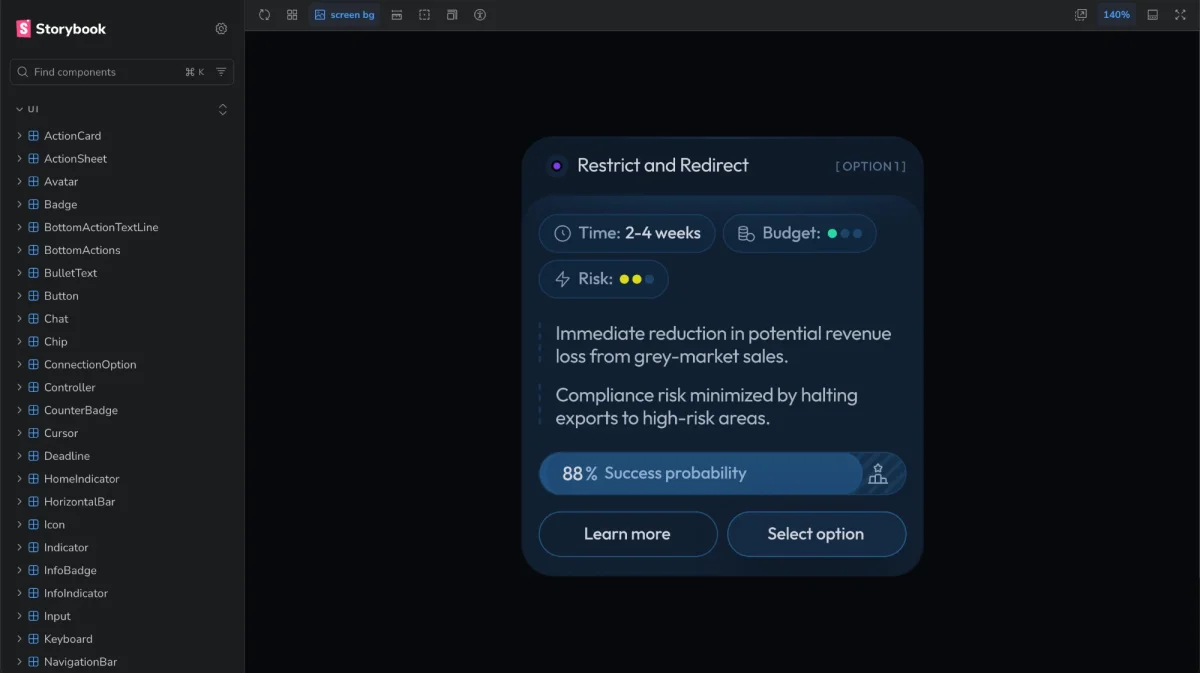Select the Keyboard component label
The width and height of the screenshot is (1200, 673).
tap(68, 639)
